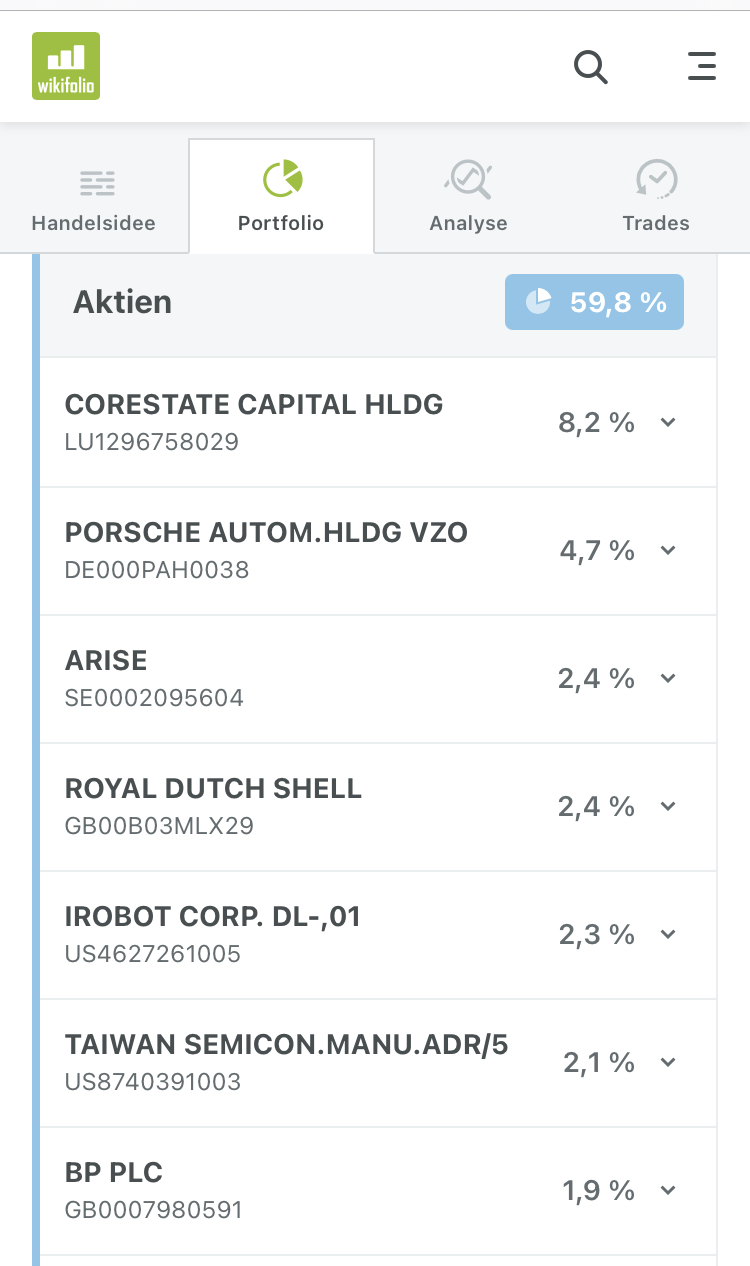Switch to the Handelsidee tab

95,196
